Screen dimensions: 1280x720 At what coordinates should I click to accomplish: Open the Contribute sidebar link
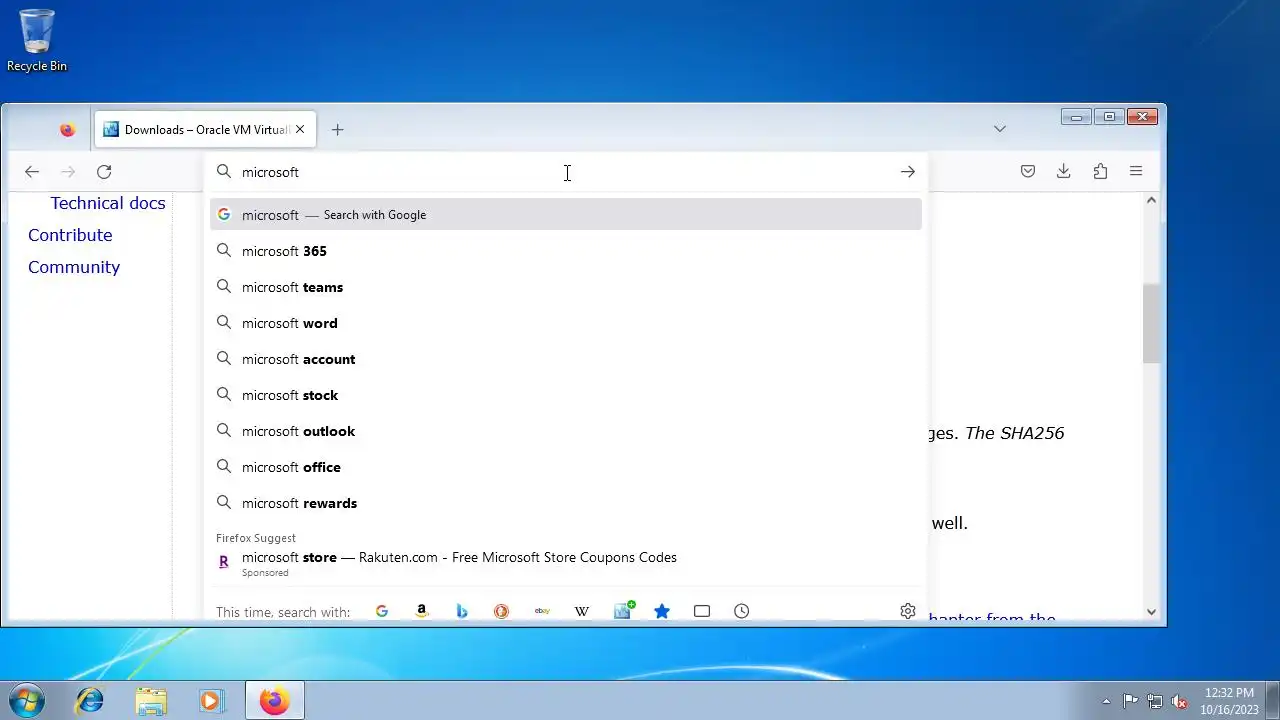tap(70, 235)
